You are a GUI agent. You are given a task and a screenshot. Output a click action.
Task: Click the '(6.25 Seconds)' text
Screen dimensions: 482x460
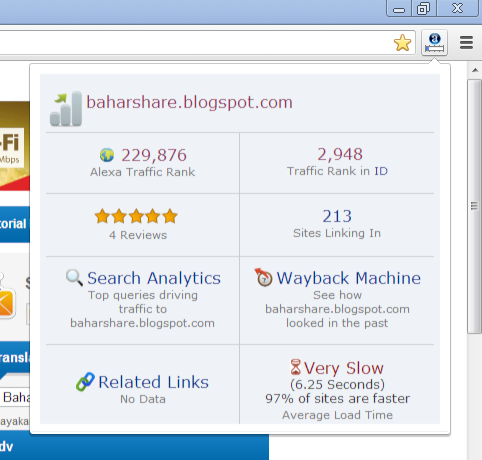pyautogui.click(x=337, y=384)
